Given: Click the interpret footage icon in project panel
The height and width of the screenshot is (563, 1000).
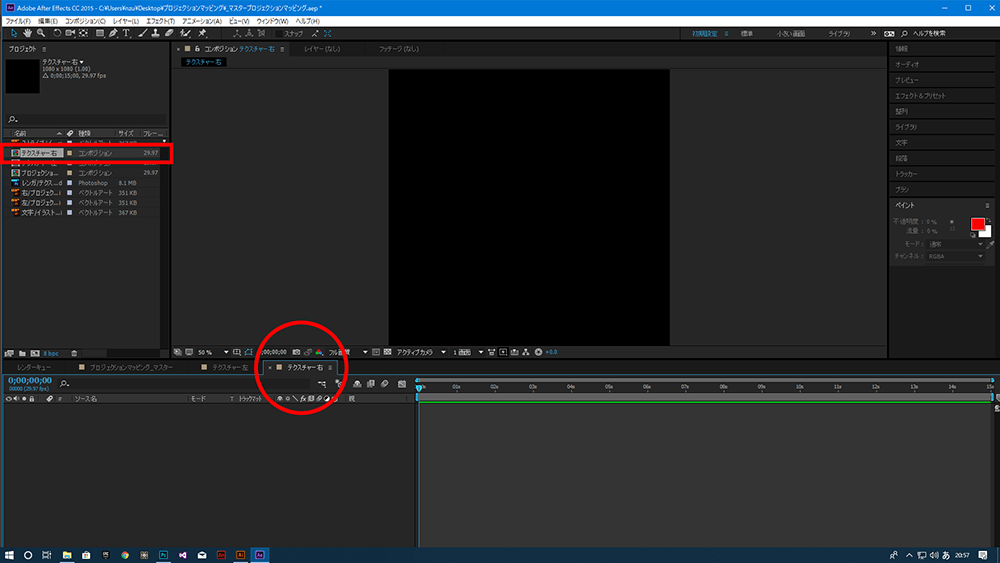Looking at the screenshot, I should [x=9, y=353].
